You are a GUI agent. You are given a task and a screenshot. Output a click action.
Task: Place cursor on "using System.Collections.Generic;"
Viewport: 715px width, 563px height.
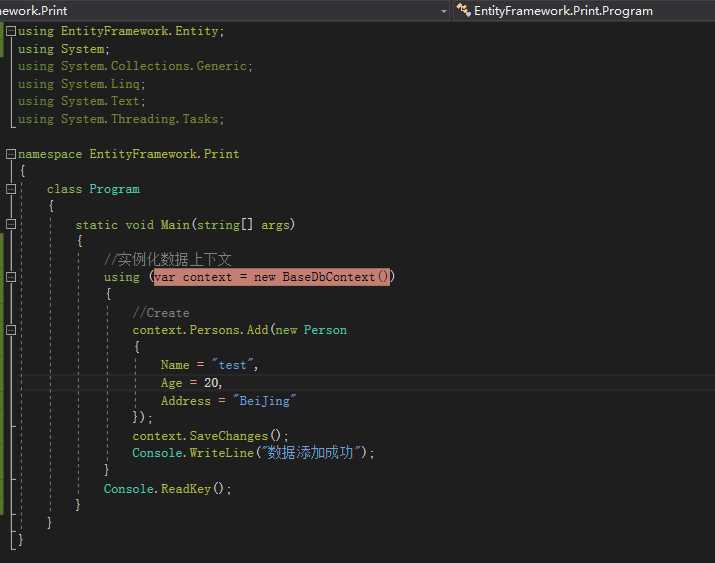(135, 66)
